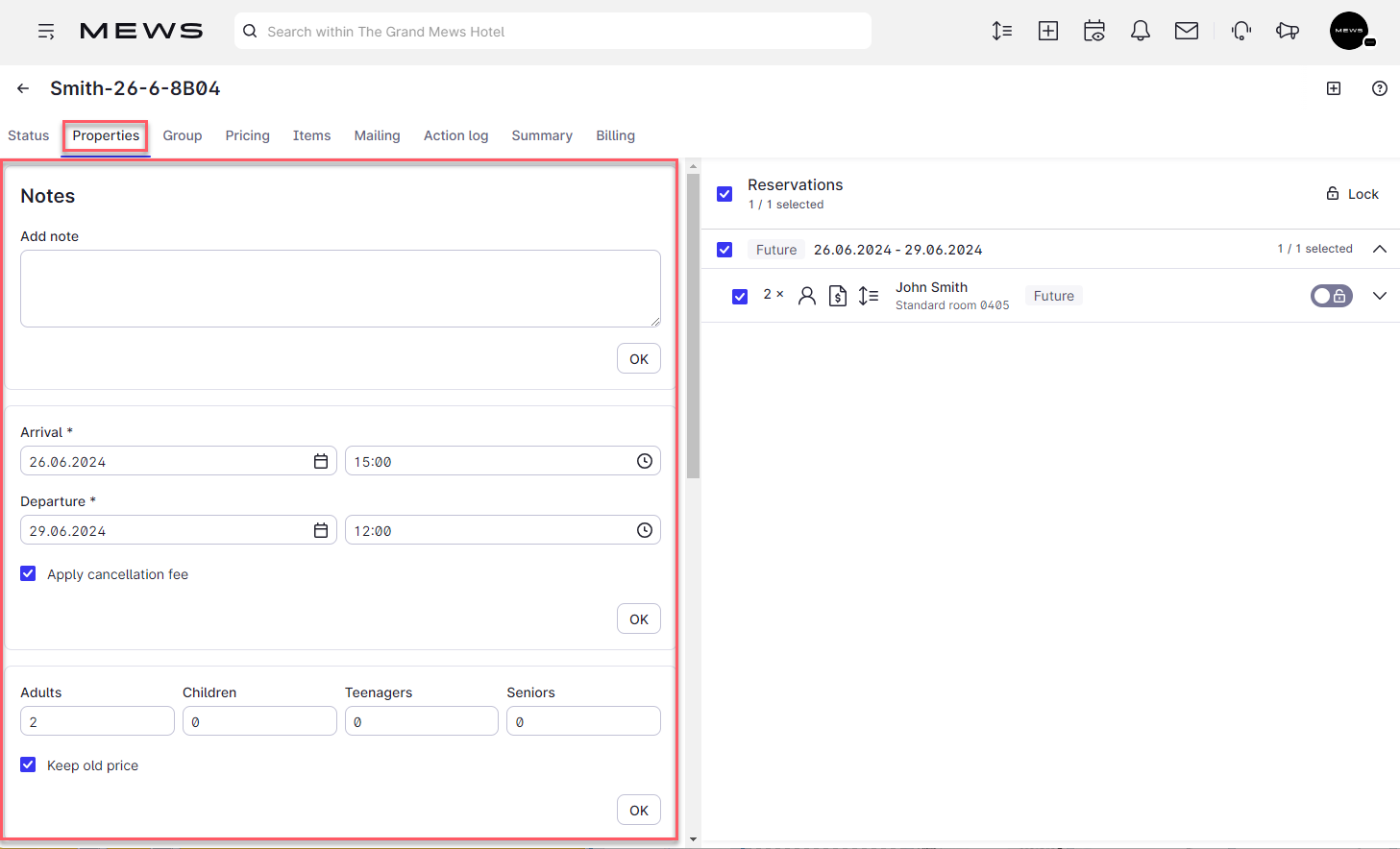Click the guest profile icon on John Smith's reservation
1400x849 pixels.
tap(807, 296)
